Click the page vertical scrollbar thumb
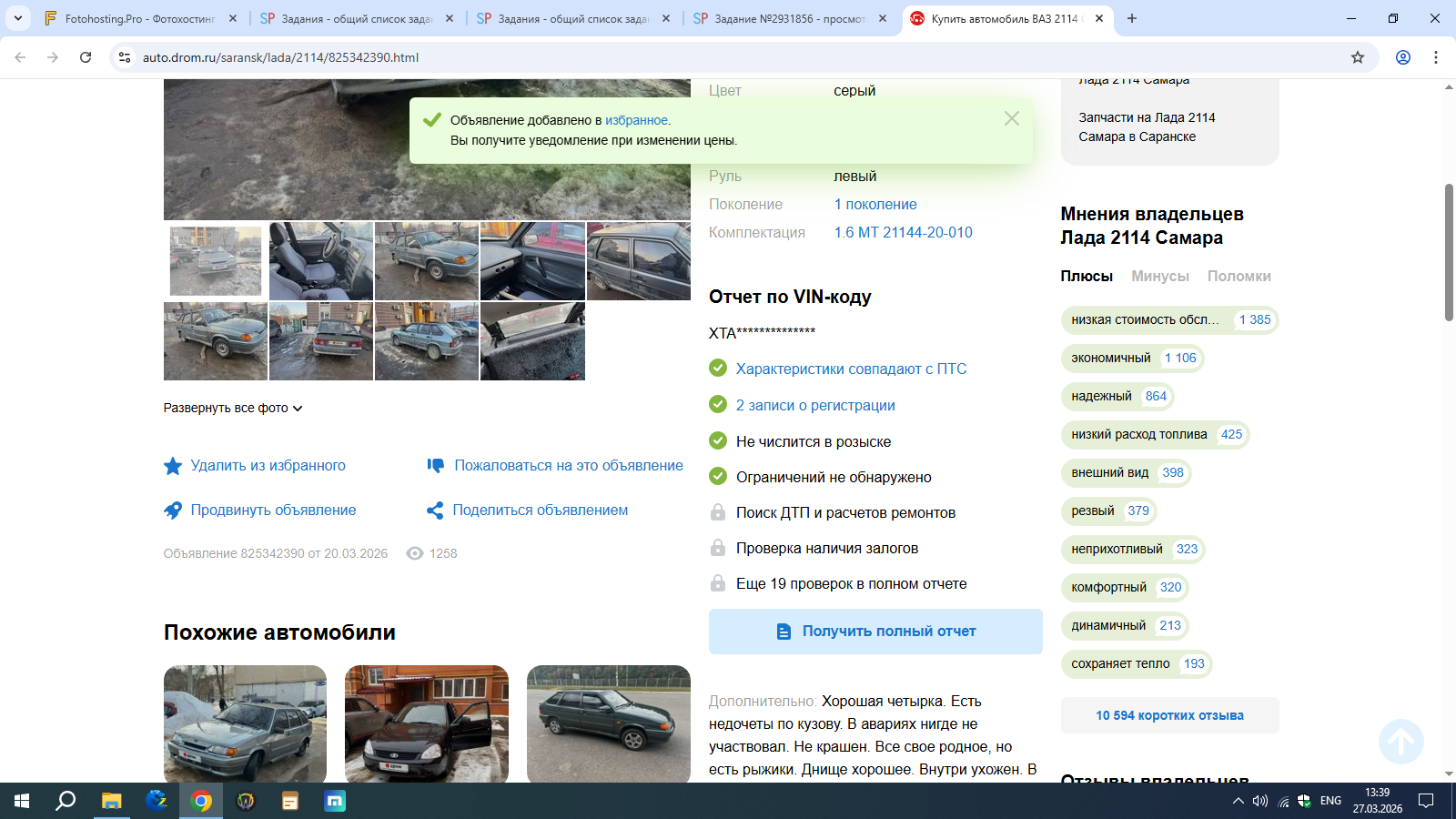The height and width of the screenshot is (819, 1456). pyautogui.click(x=1449, y=252)
